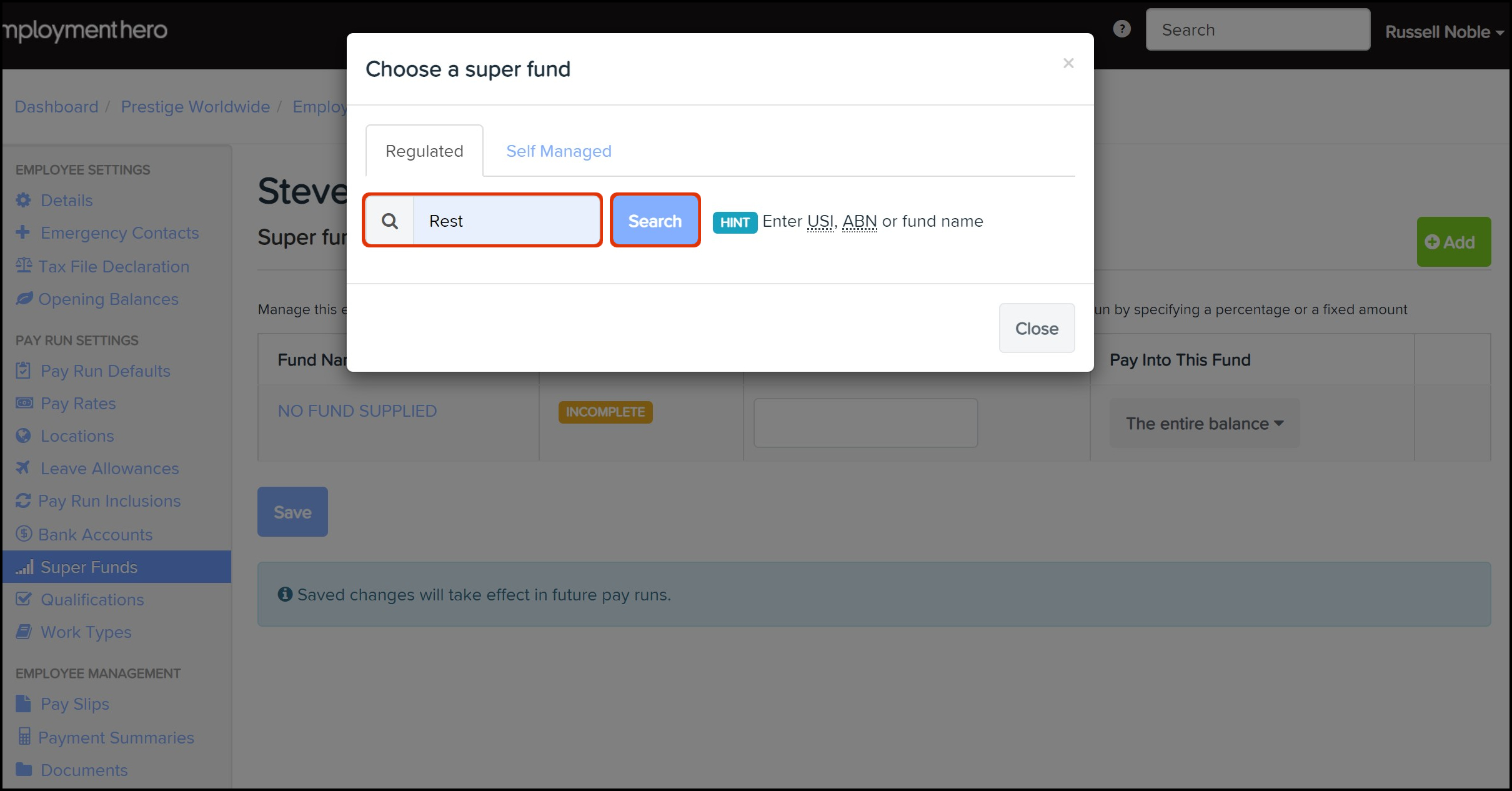Click the top navigation Search box

(x=1257, y=30)
